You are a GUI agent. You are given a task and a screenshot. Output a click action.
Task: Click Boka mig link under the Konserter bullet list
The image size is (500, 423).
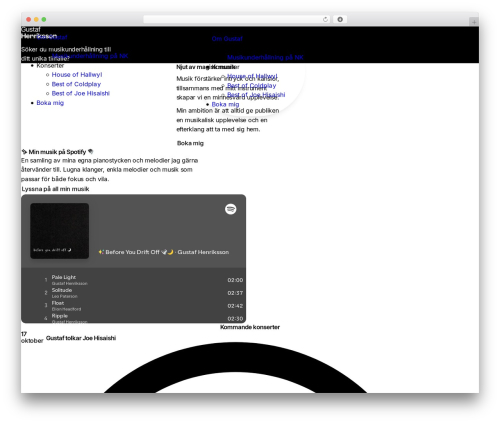point(50,103)
